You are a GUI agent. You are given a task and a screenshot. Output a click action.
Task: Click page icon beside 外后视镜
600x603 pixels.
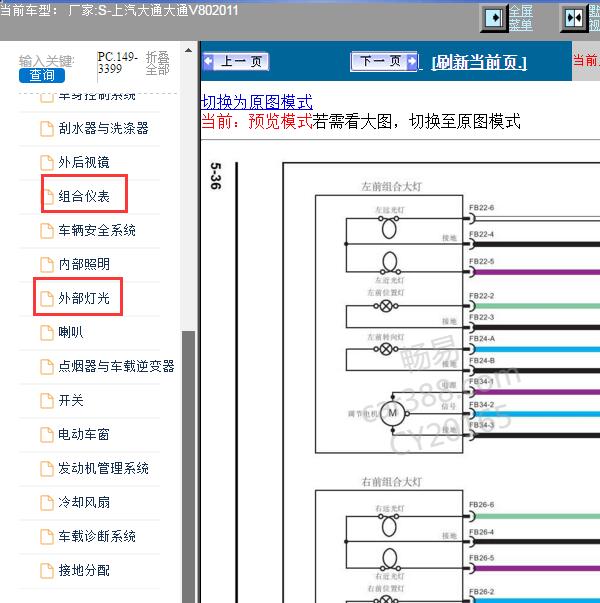pos(47,163)
